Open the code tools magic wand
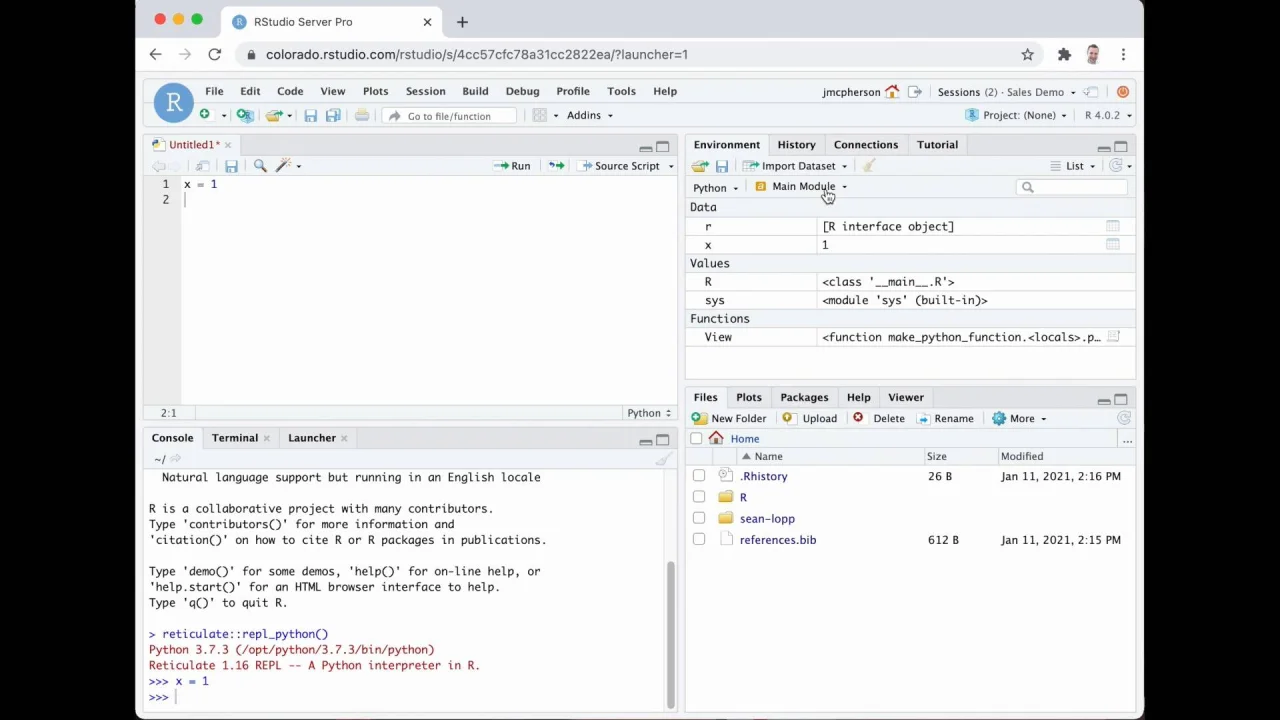Screen dimensions: 1280x720 [284, 166]
